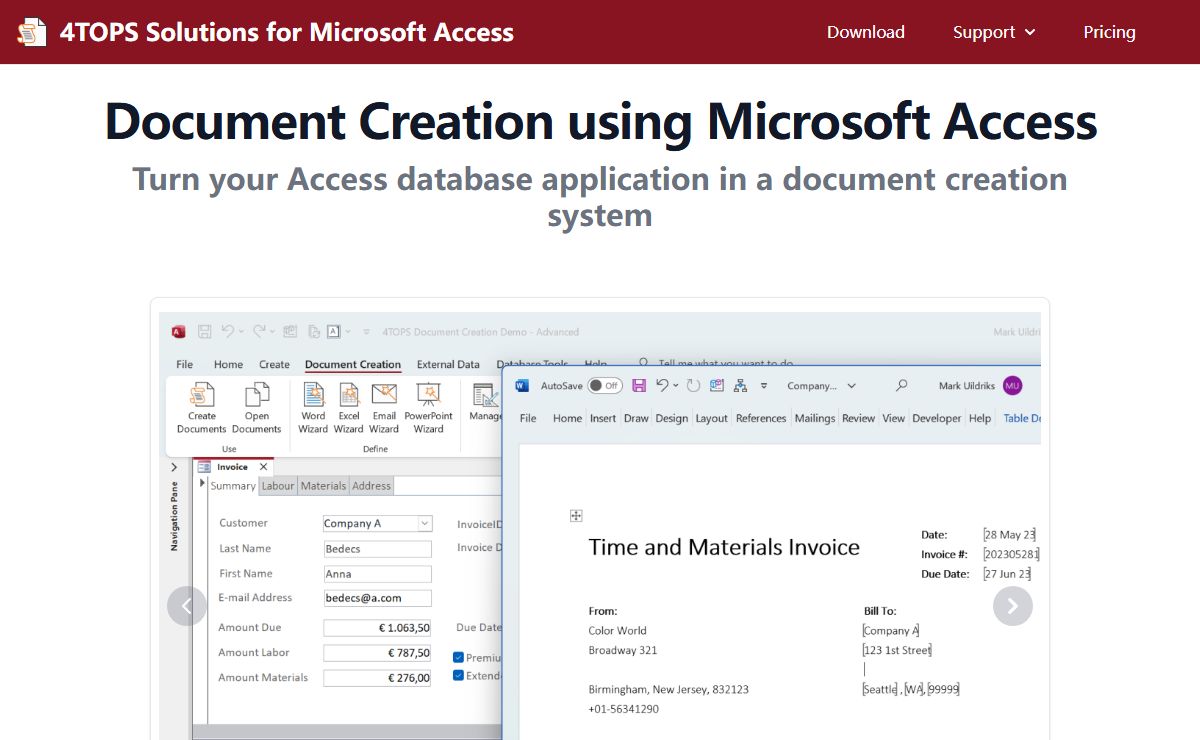The width and height of the screenshot is (1200, 740).
Task: Click the '[28 May 23]' date value
Action: tap(1009, 535)
